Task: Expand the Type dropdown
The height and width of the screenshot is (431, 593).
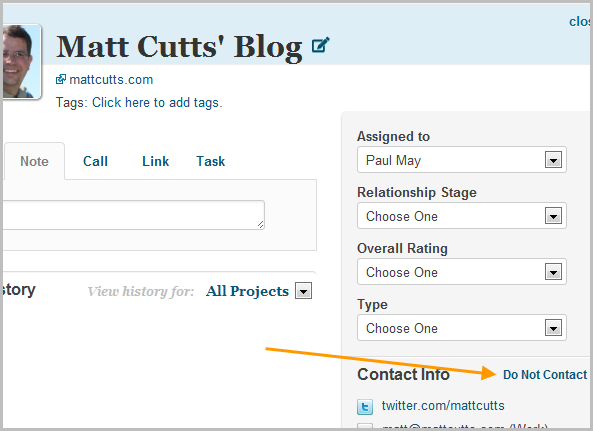Action: pos(462,328)
